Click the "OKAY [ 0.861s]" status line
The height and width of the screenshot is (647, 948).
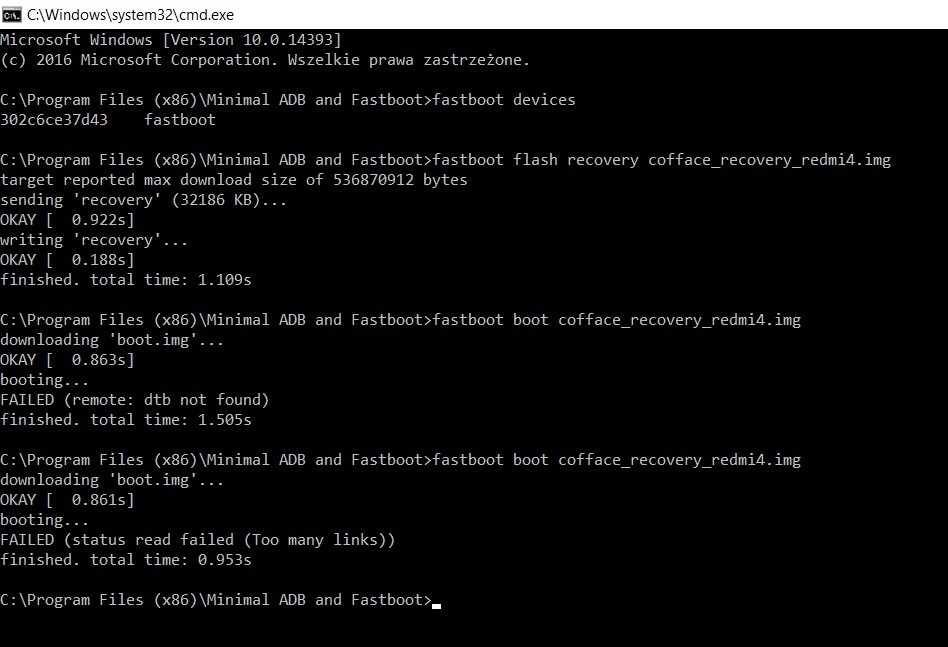coord(67,500)
